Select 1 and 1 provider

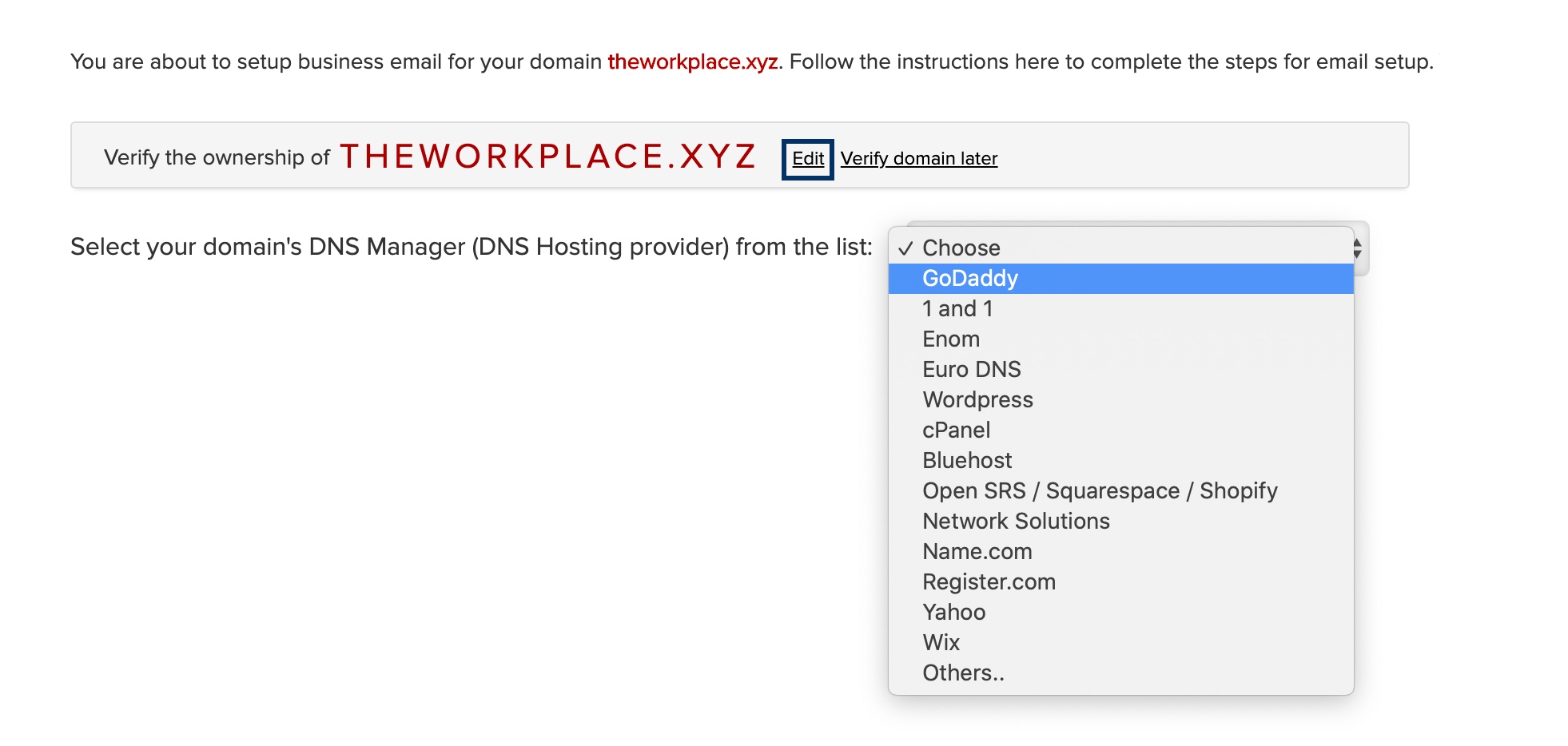(1120, 308)
